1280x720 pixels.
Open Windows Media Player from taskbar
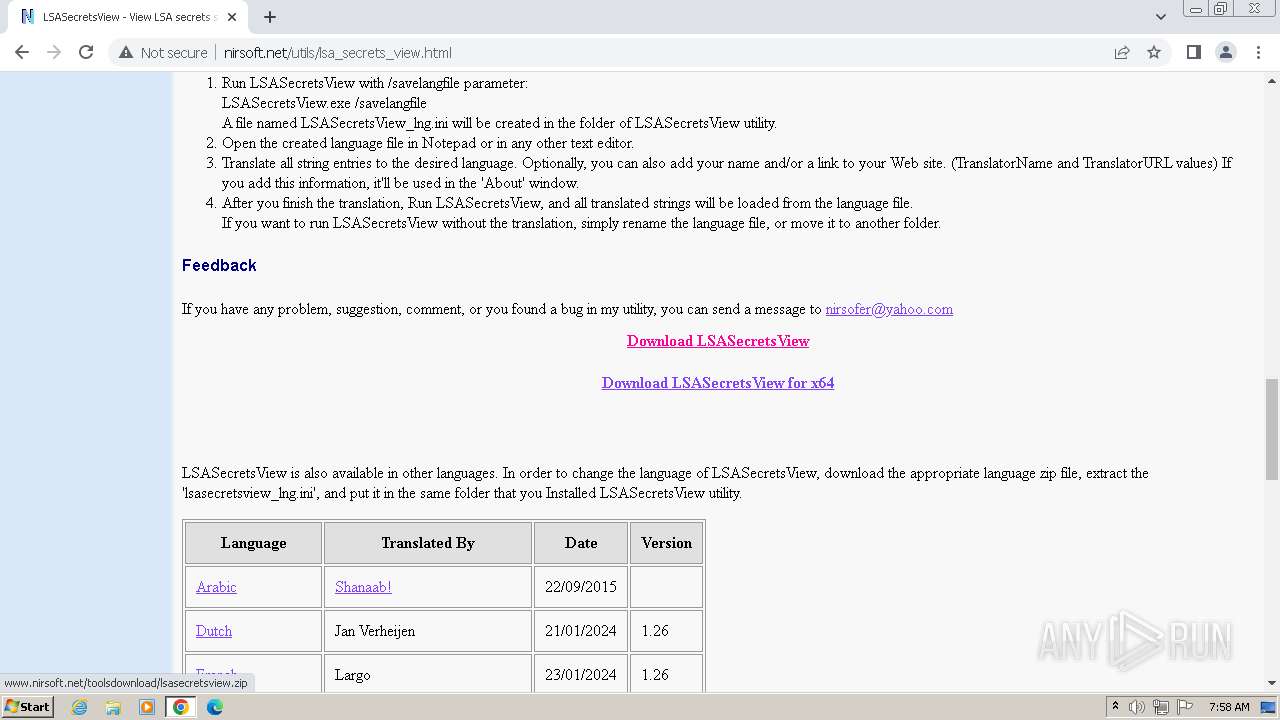coord(147,707)
